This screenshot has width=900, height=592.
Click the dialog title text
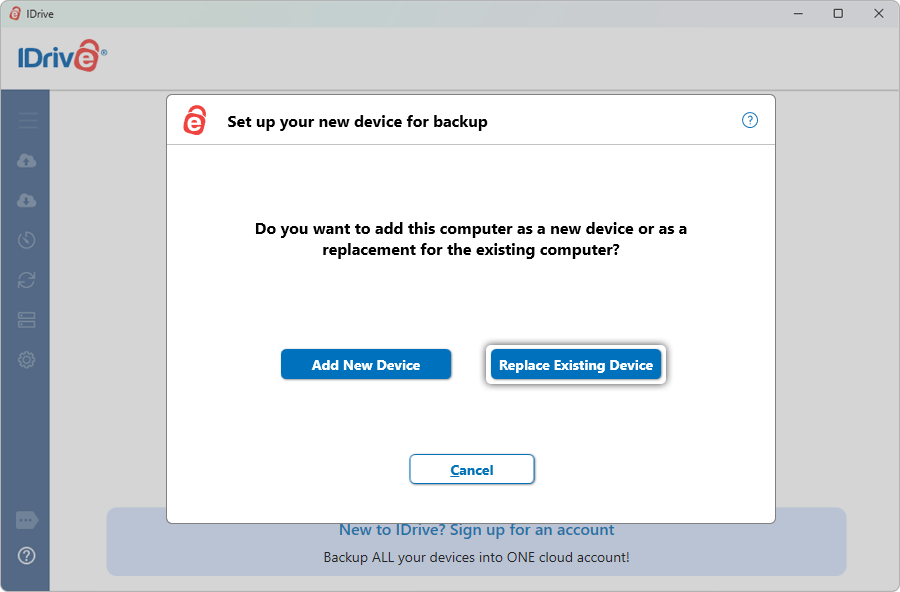357,122
